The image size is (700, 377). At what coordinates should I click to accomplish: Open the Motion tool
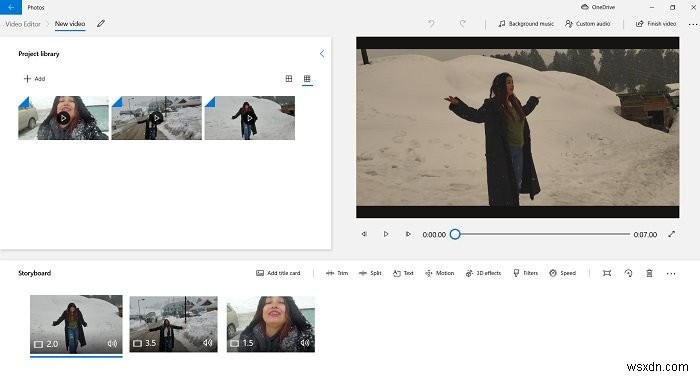(440, 273)
